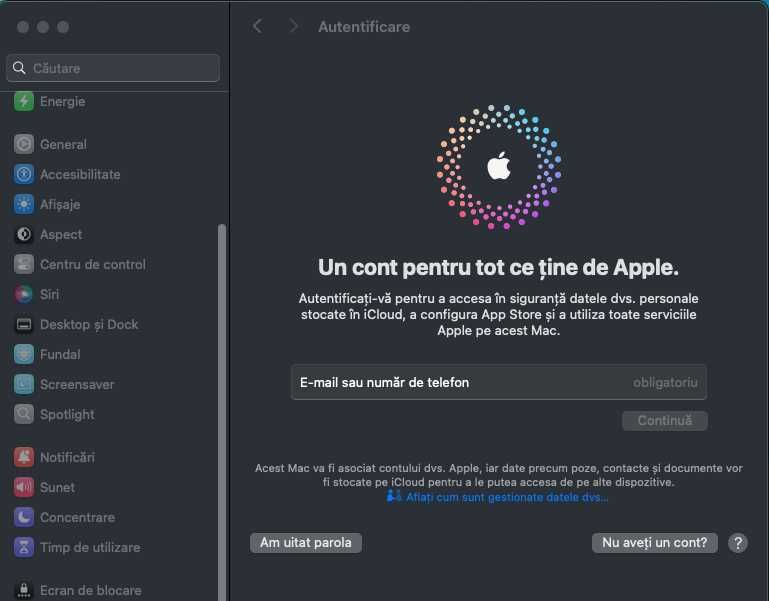Select the Notificări bell icon
Screen dimensions: 769x601
[x=24, y=457]
